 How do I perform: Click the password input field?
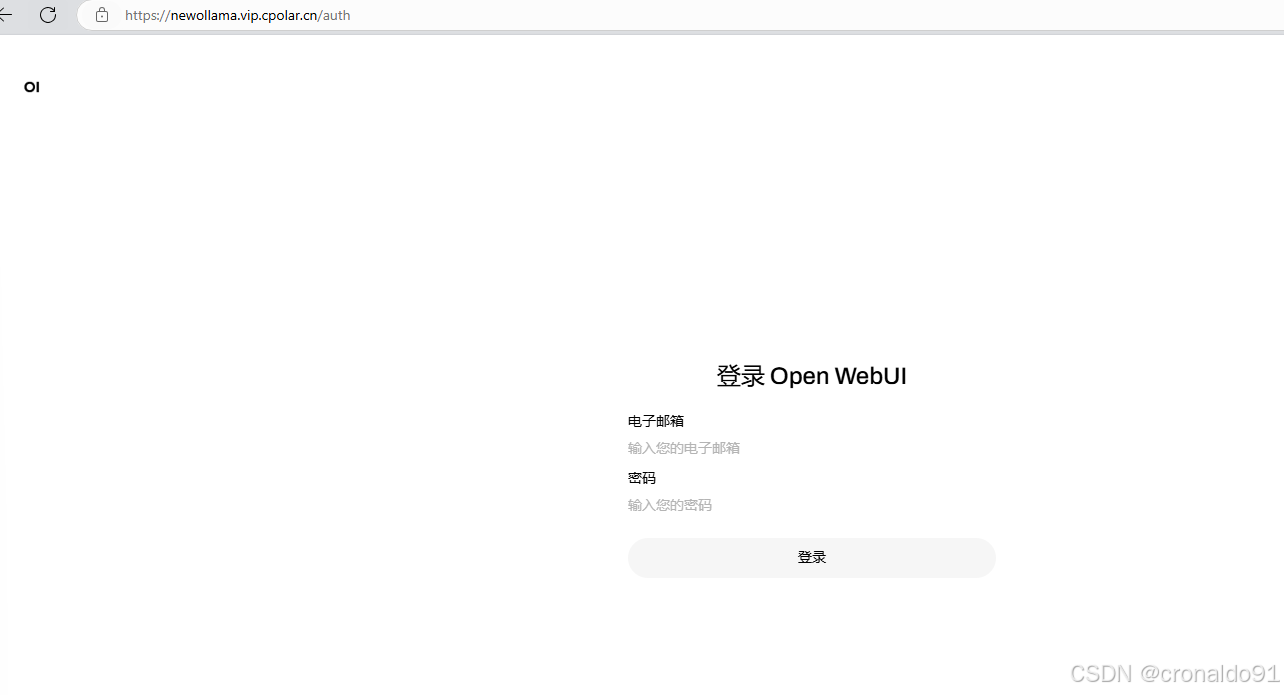point(811,505)
